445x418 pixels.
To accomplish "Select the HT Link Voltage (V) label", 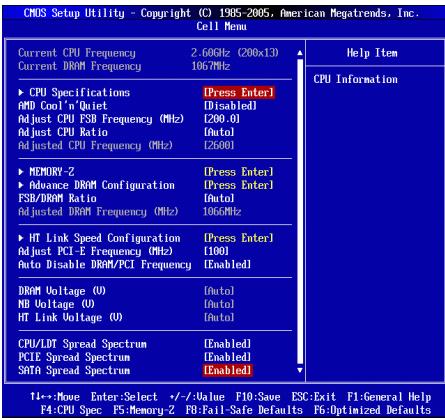I will click(x=70, y=317).
